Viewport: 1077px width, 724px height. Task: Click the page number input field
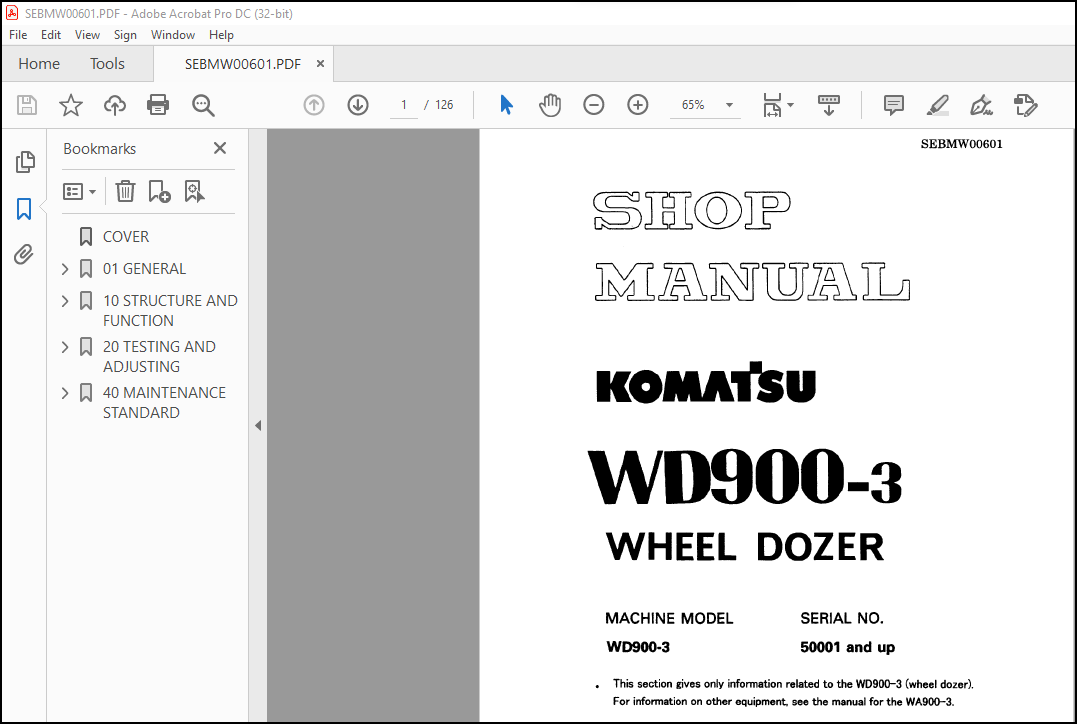(404, 105)
